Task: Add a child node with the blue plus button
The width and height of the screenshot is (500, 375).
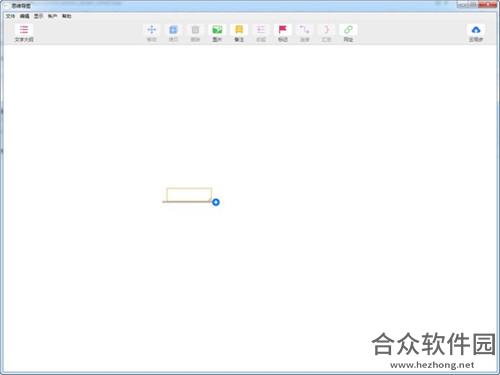Action: tap(216, 202)
